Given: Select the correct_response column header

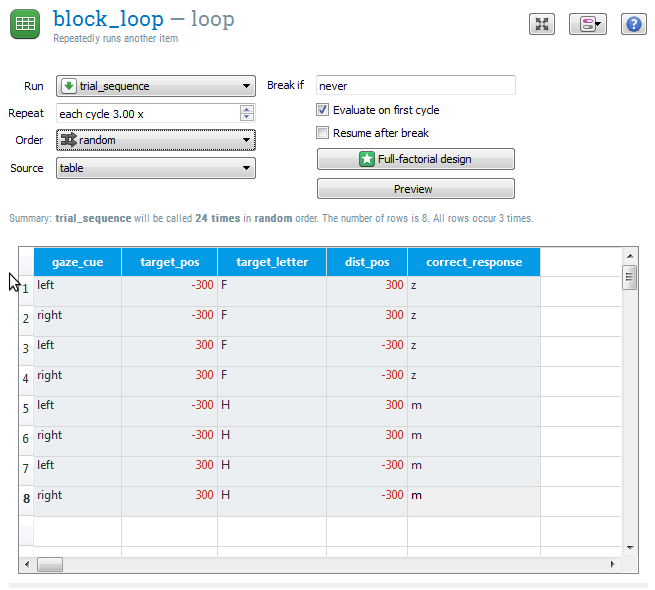Looking at the screenshot, I should (x=473, y=262).
